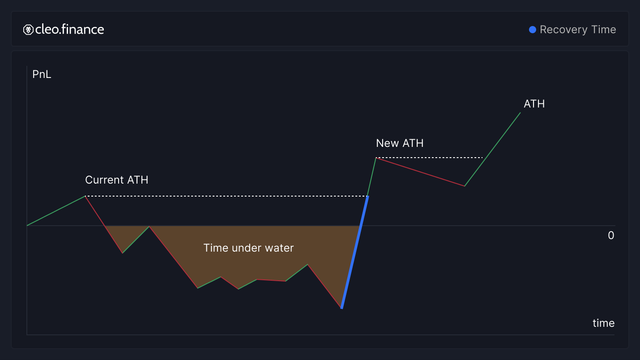Click the final ATH label at top right

[x=534, y=104]
